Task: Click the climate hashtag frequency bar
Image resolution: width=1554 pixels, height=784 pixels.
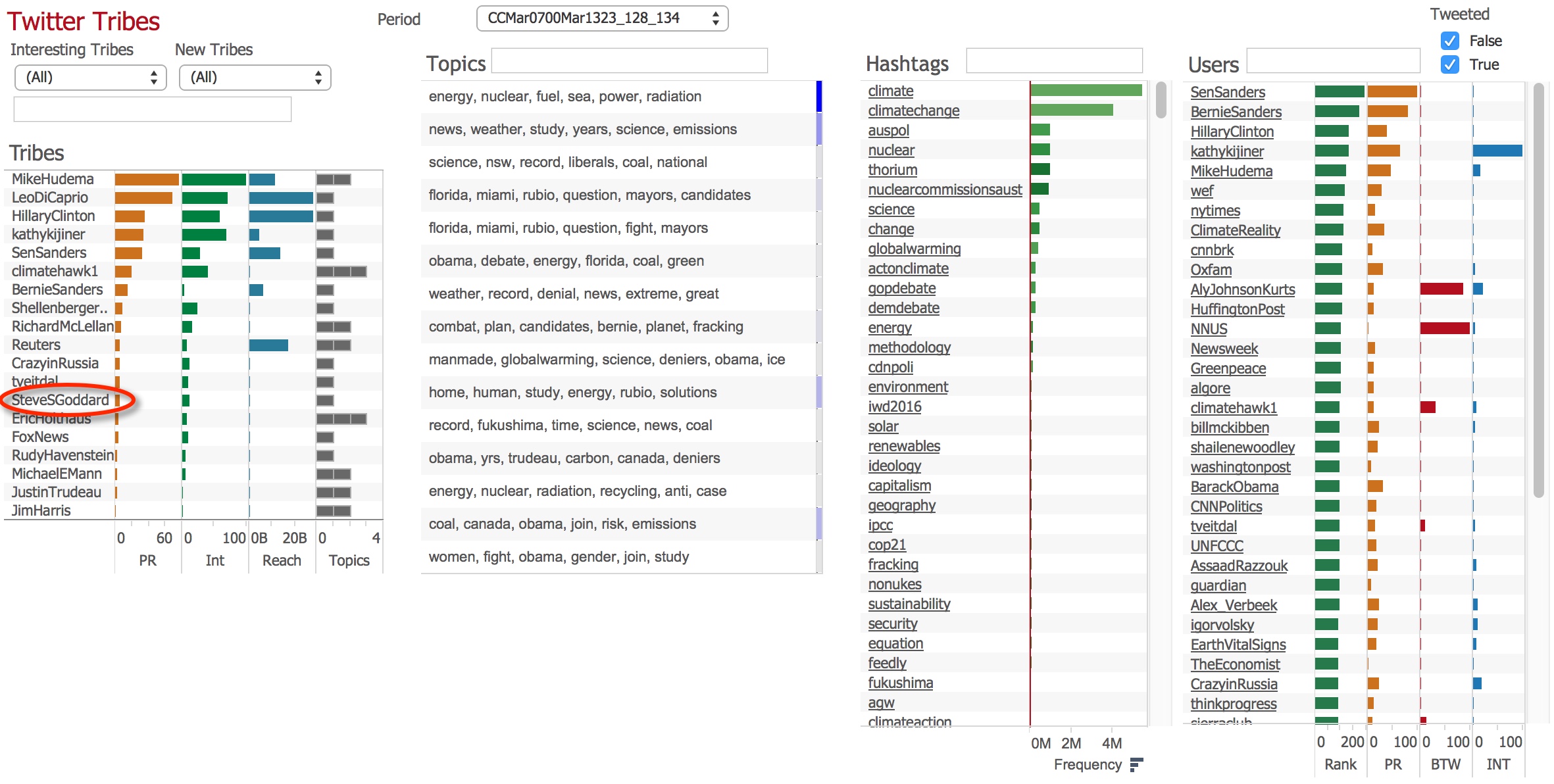Action: (1086, 91)
